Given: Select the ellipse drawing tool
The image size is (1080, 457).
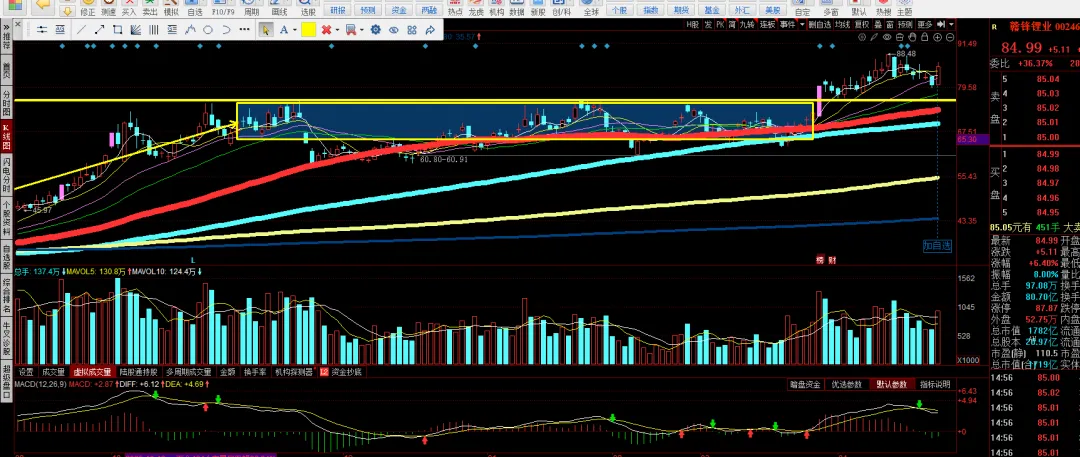Looking at the screenshot, I should (x=207, y=30).
